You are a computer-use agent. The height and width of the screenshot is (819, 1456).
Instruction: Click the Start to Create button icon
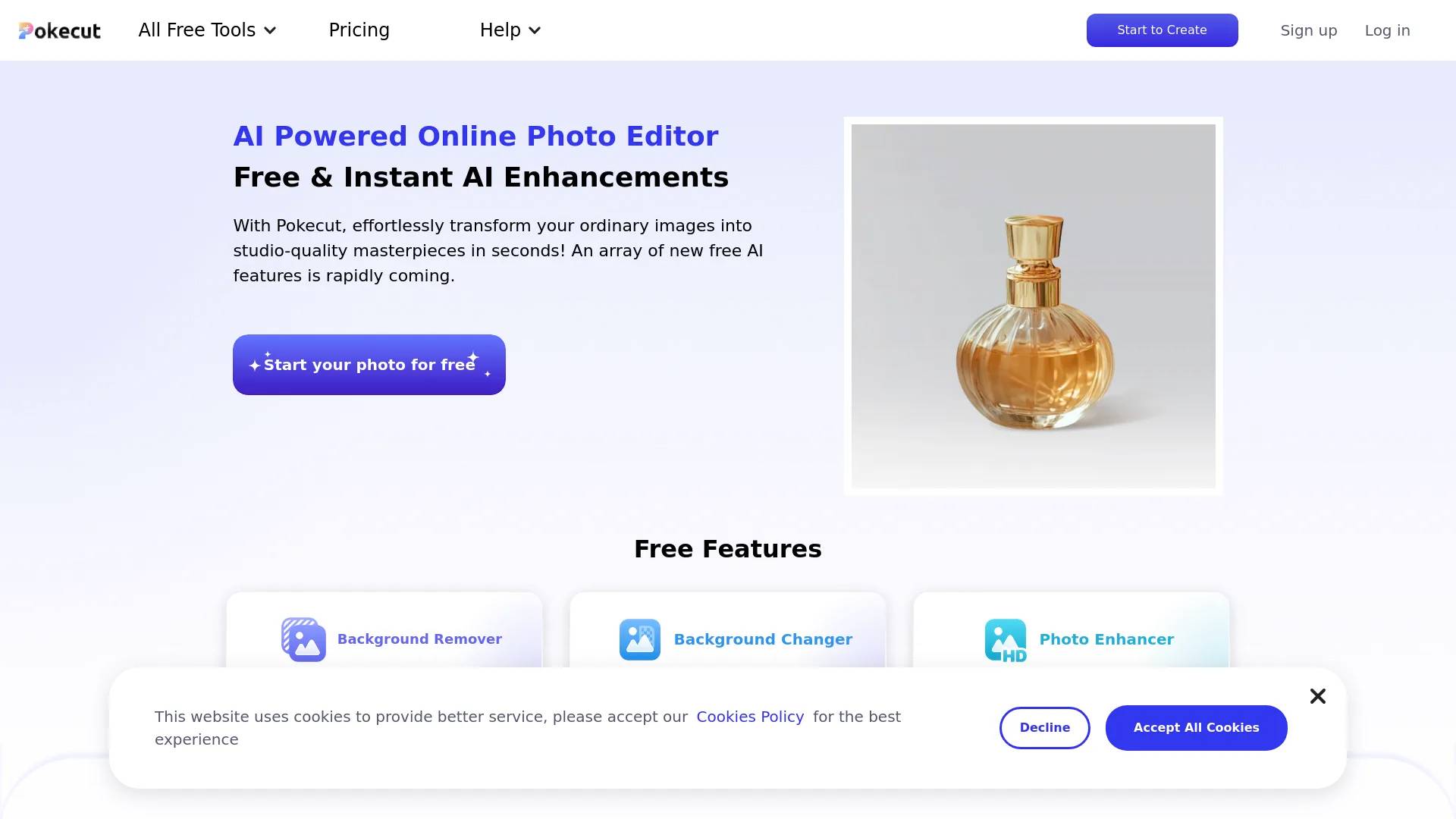click(1162, 30)
